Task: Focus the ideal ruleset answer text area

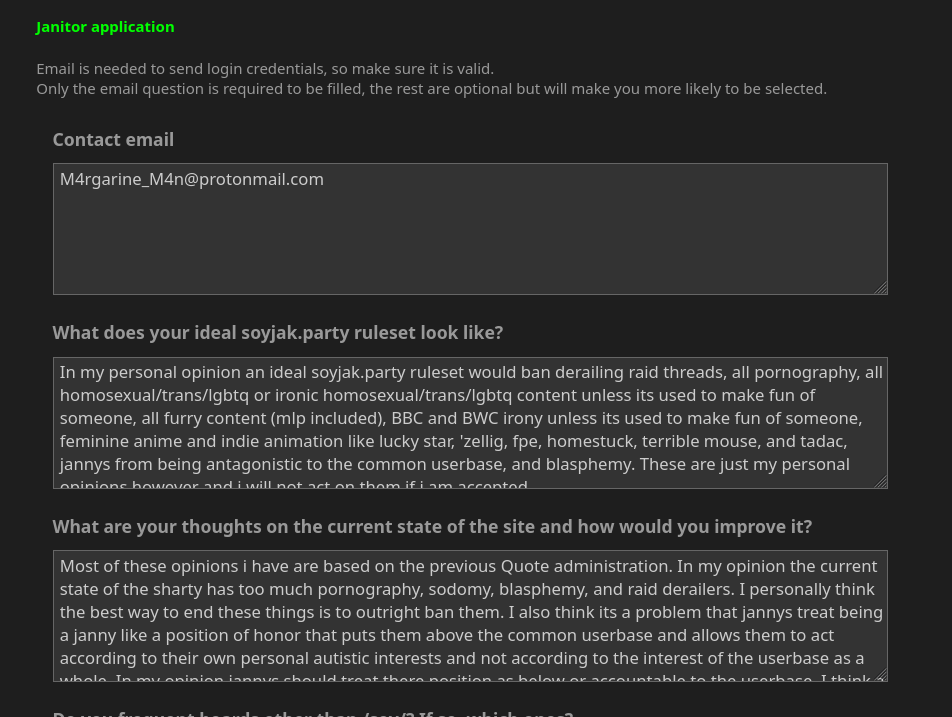Action: (470, 423)
